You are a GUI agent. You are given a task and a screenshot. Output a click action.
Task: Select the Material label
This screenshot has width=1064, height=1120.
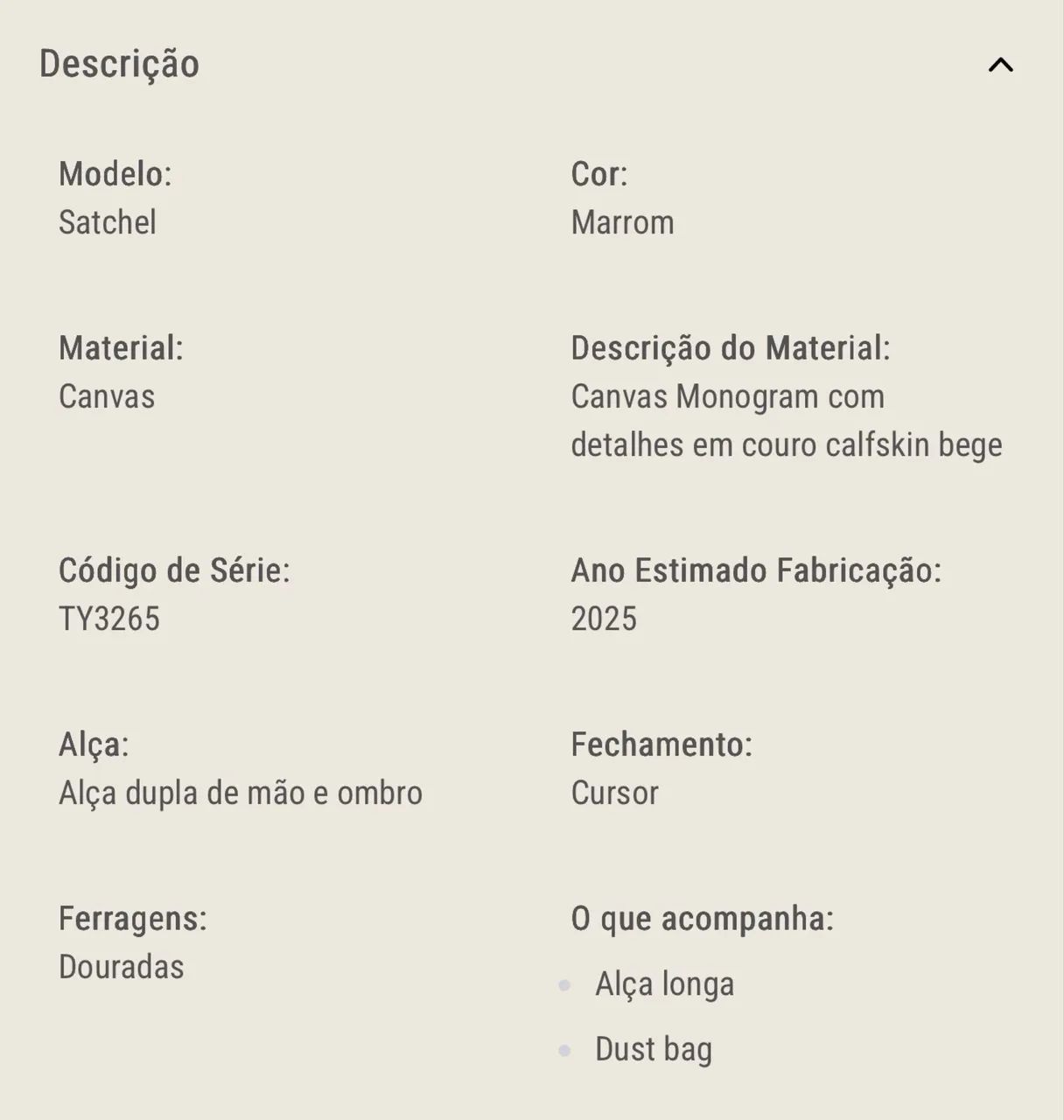(121, 348)
